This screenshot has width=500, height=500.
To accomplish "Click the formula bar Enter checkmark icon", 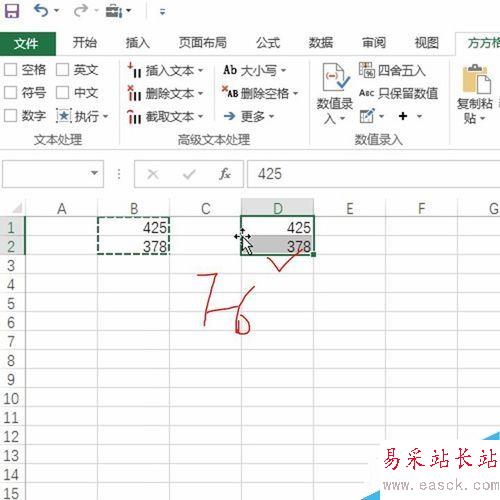I will click(x=189, y=174).
